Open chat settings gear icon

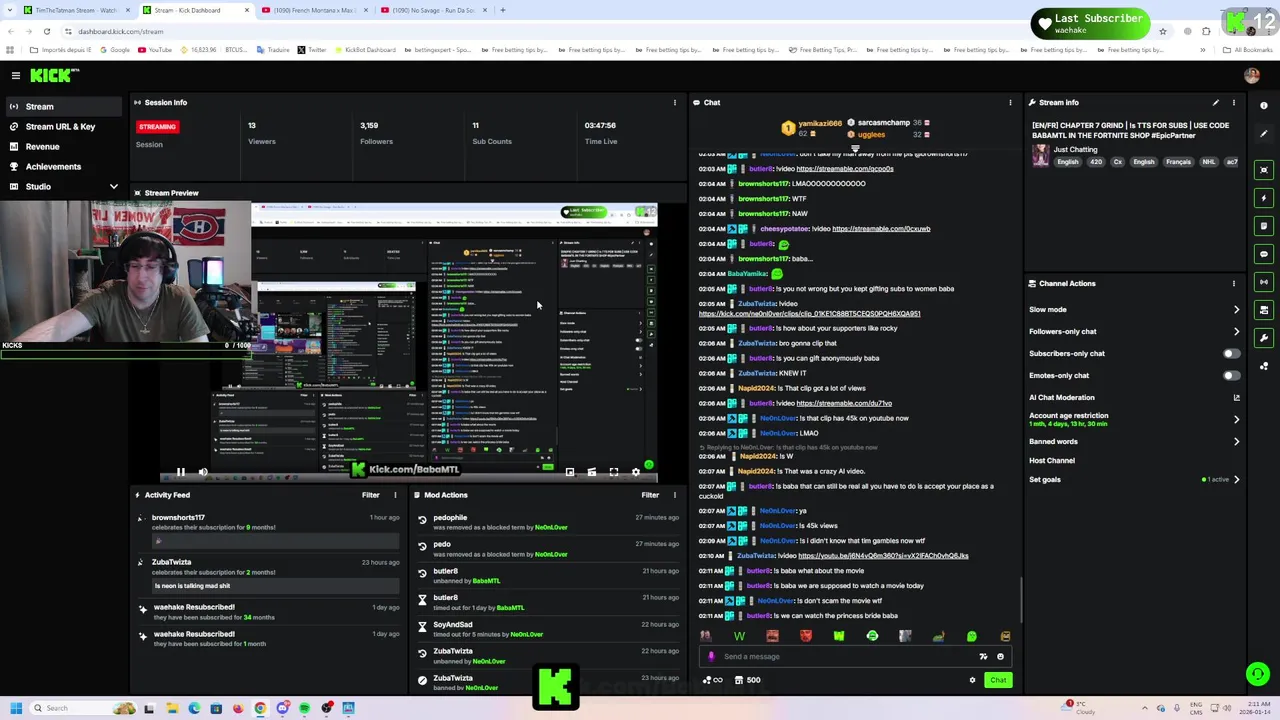972,680
